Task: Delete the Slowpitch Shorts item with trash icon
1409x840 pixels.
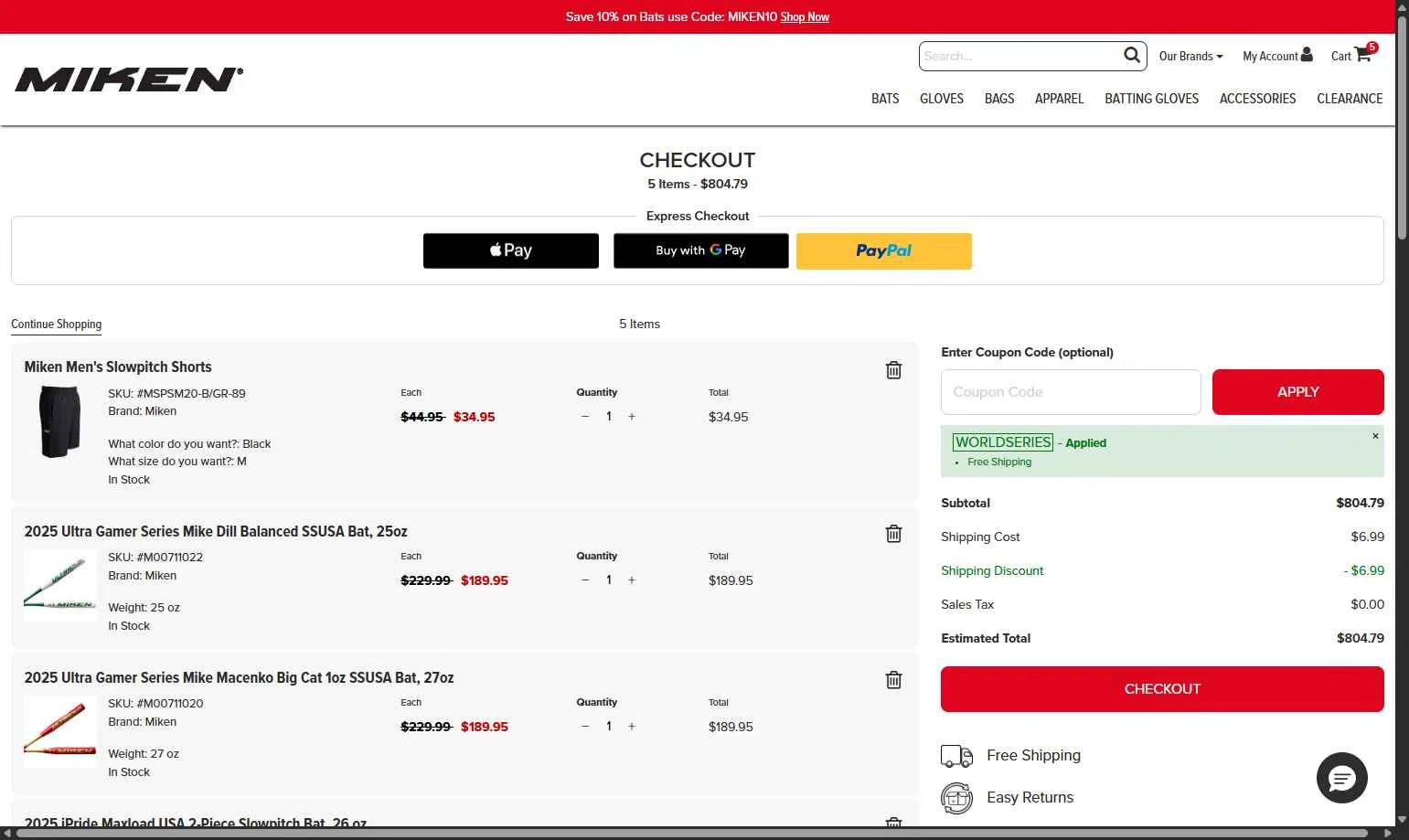Action: click(x=893, y=369)
